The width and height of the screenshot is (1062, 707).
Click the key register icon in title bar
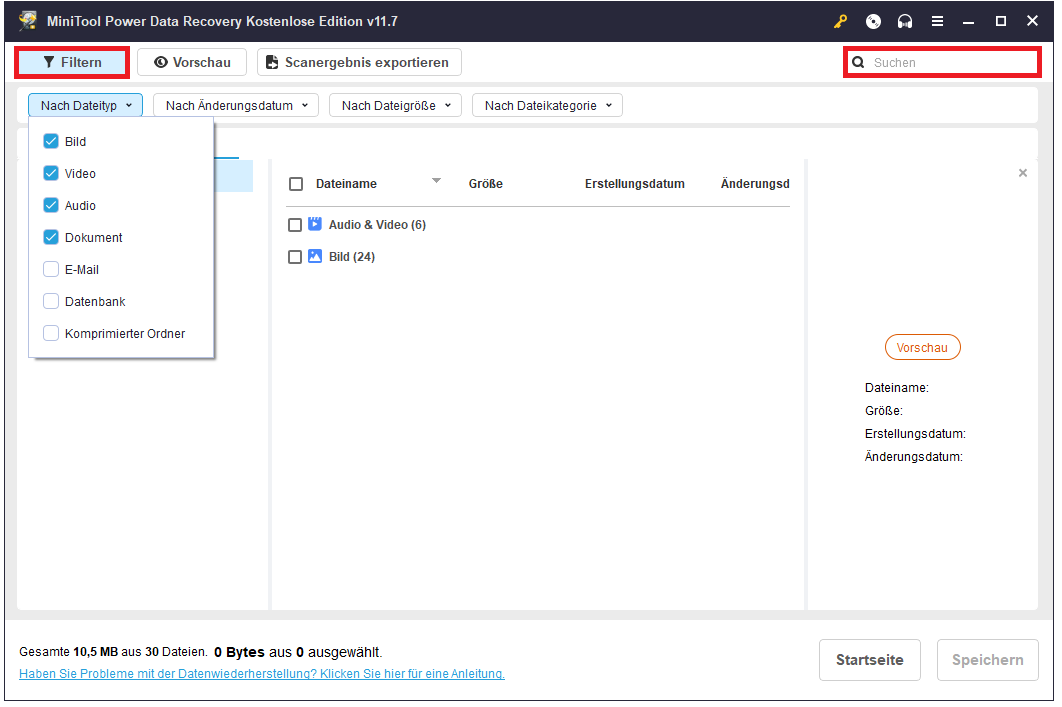point(841,22)
